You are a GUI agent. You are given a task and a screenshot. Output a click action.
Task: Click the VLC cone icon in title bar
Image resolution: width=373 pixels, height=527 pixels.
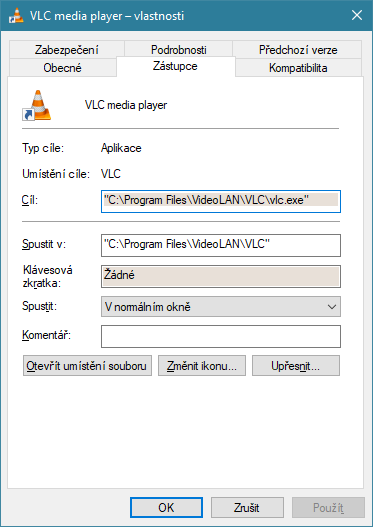(16, 15)
